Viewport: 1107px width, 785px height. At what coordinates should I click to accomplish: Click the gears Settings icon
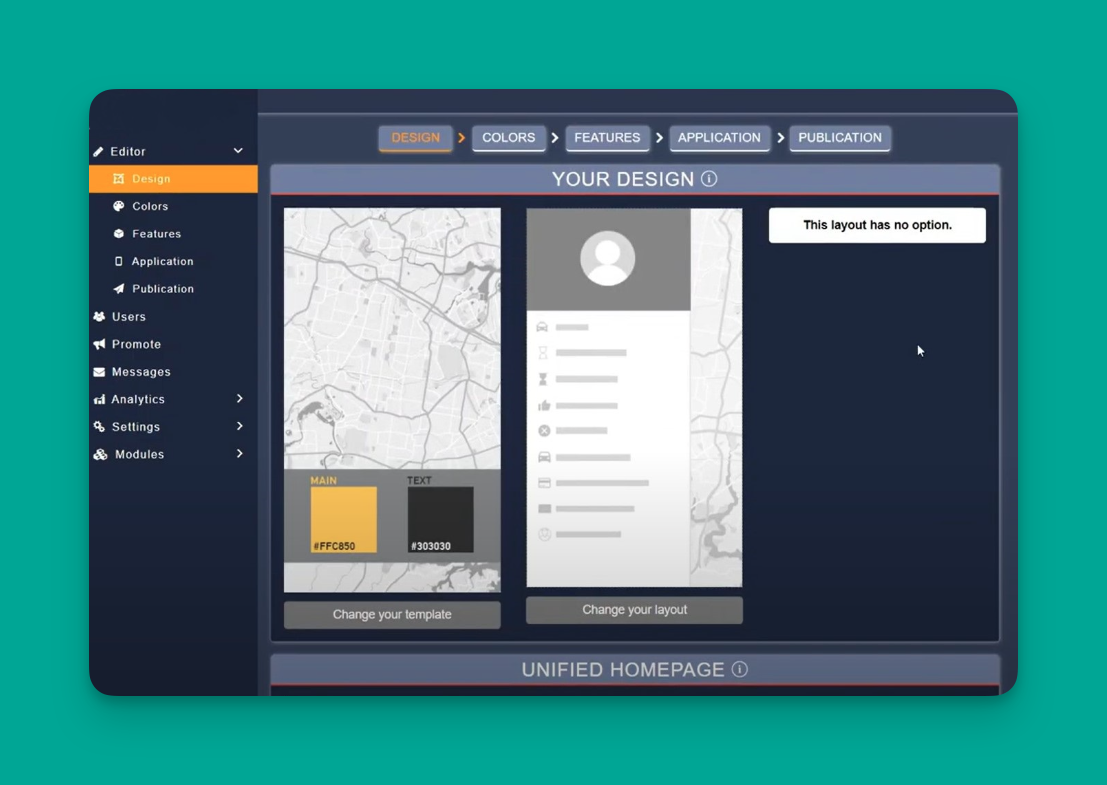(x=100, y=426)
